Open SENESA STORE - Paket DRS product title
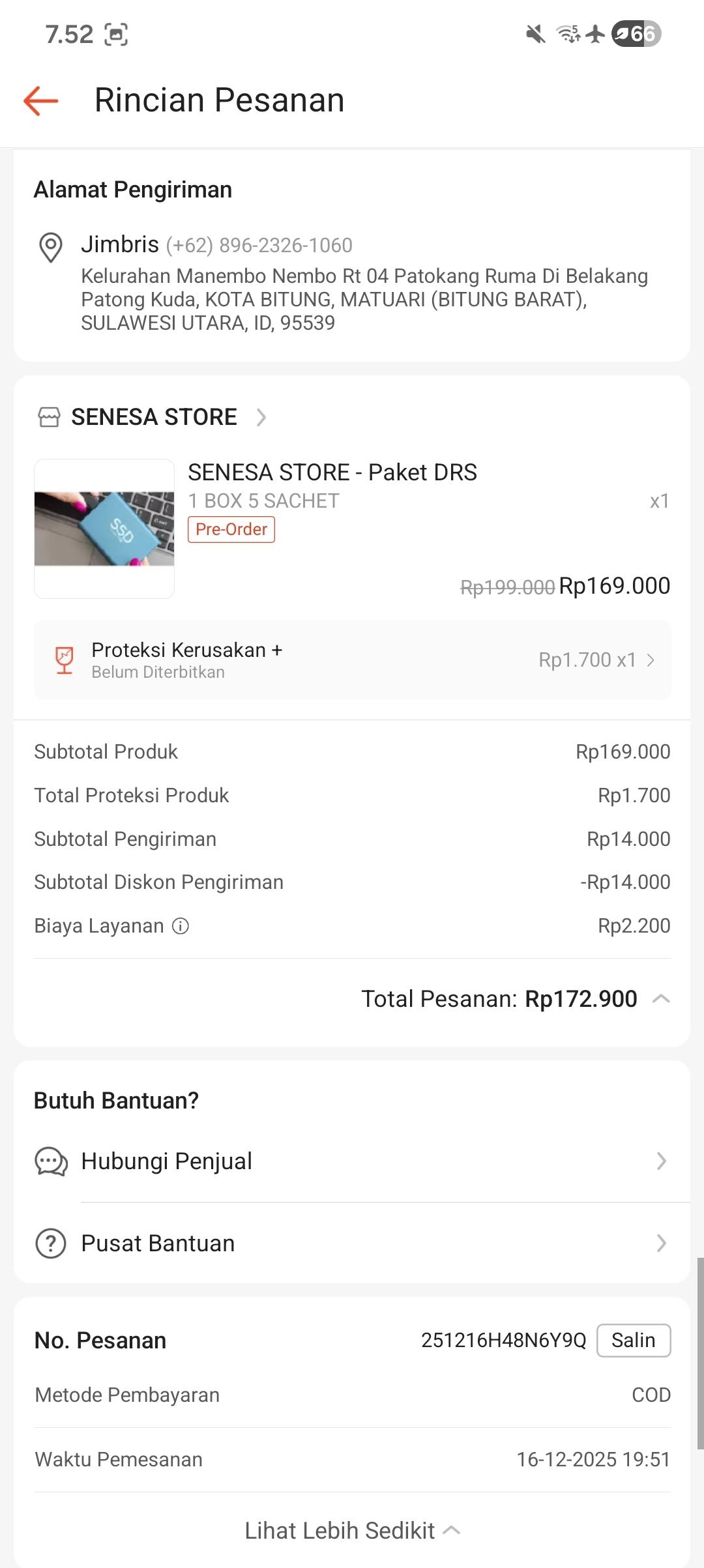This screenshot has width=704, height=1568. (x=332, y=472)
